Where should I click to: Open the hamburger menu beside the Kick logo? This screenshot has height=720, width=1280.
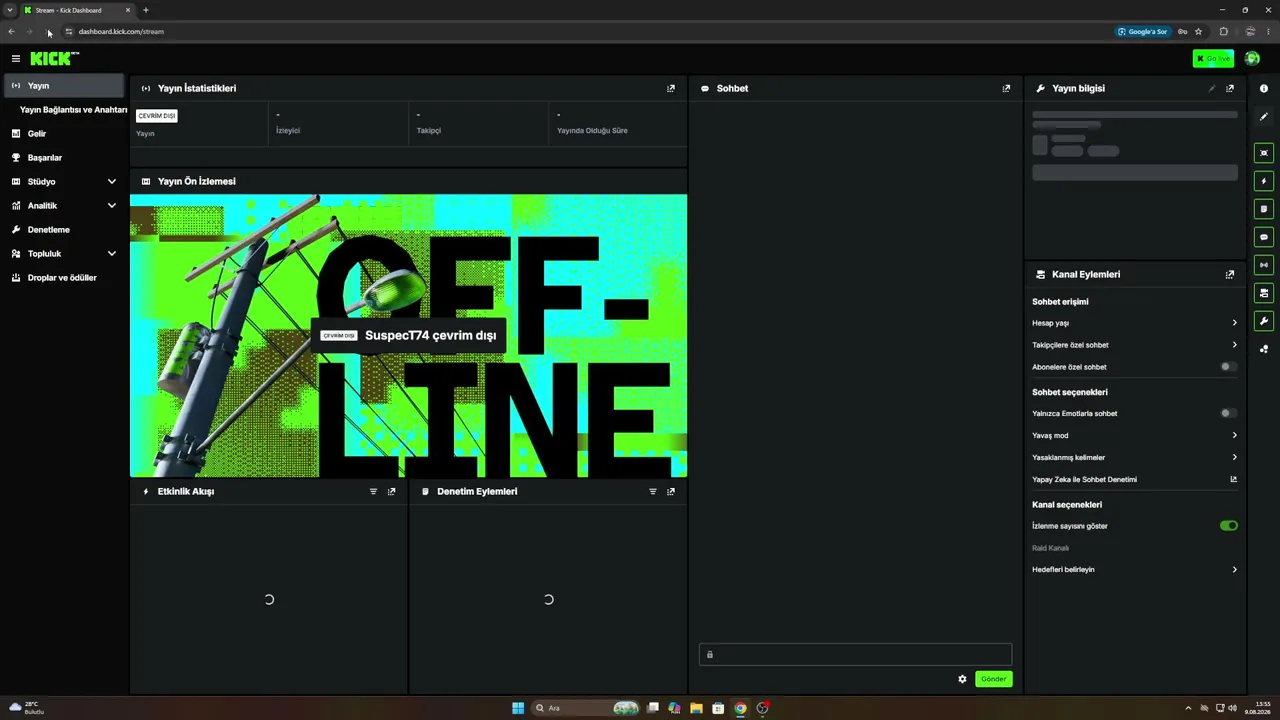[x=15, y=59]
